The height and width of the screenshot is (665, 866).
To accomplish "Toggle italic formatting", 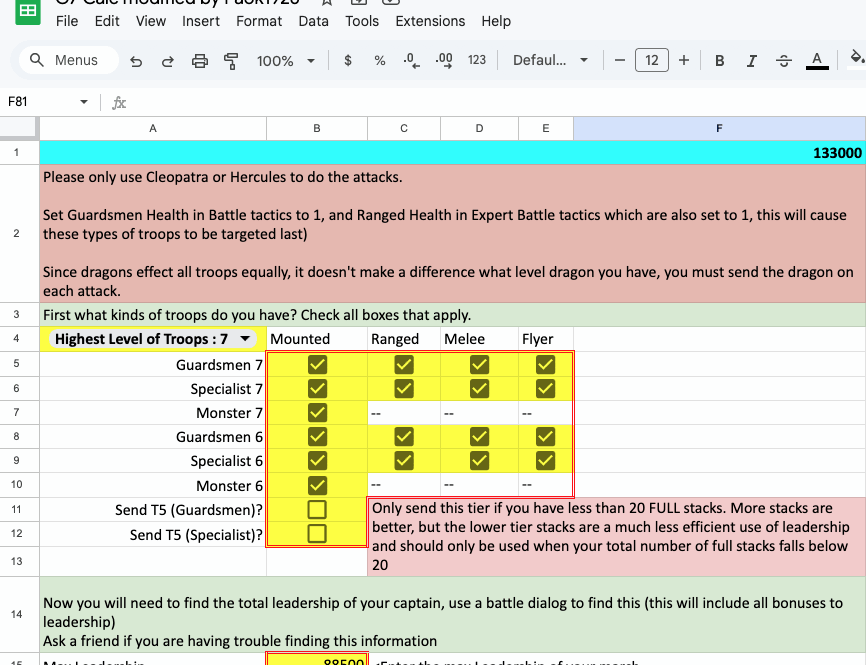I will [x=751, y=61].
